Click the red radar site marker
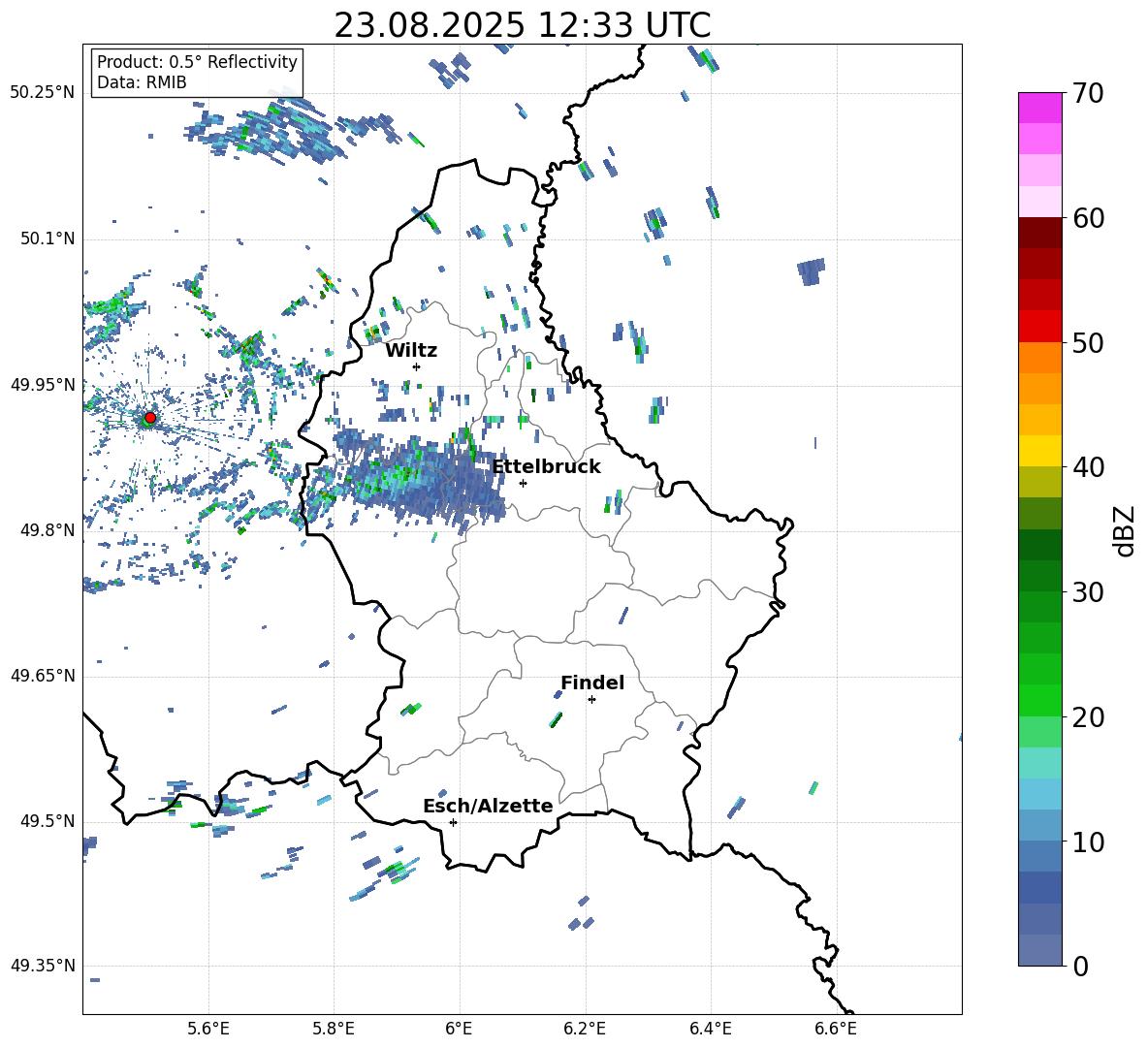 tap(150, 418)
